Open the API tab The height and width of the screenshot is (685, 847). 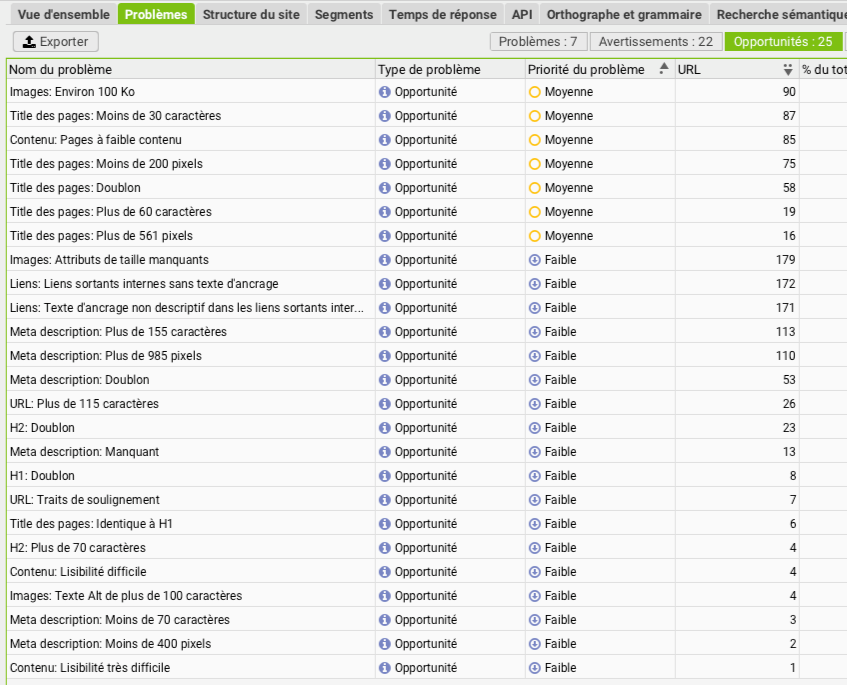[x=522, y=14]
